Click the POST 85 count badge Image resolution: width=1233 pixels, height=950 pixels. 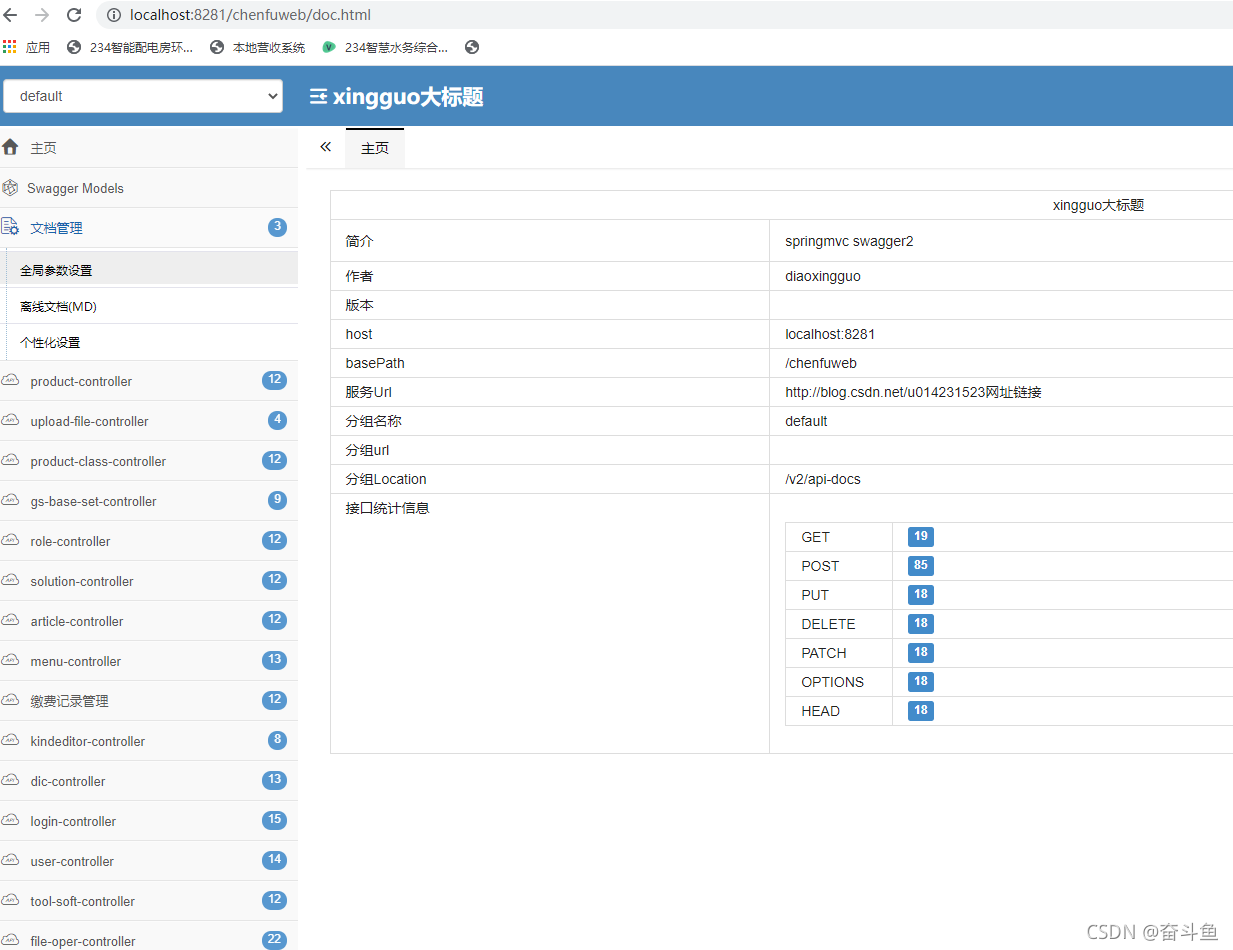[x=919, y=565]
